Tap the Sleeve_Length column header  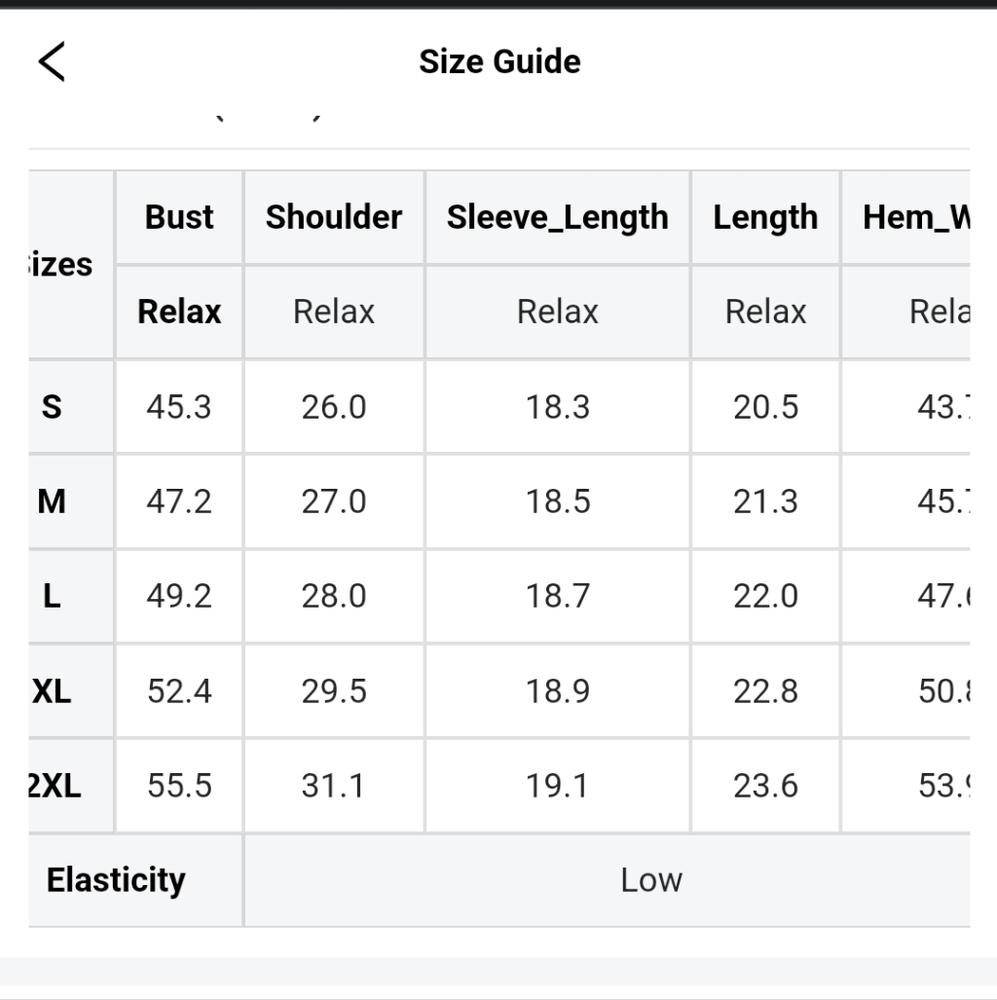[558, 217]
